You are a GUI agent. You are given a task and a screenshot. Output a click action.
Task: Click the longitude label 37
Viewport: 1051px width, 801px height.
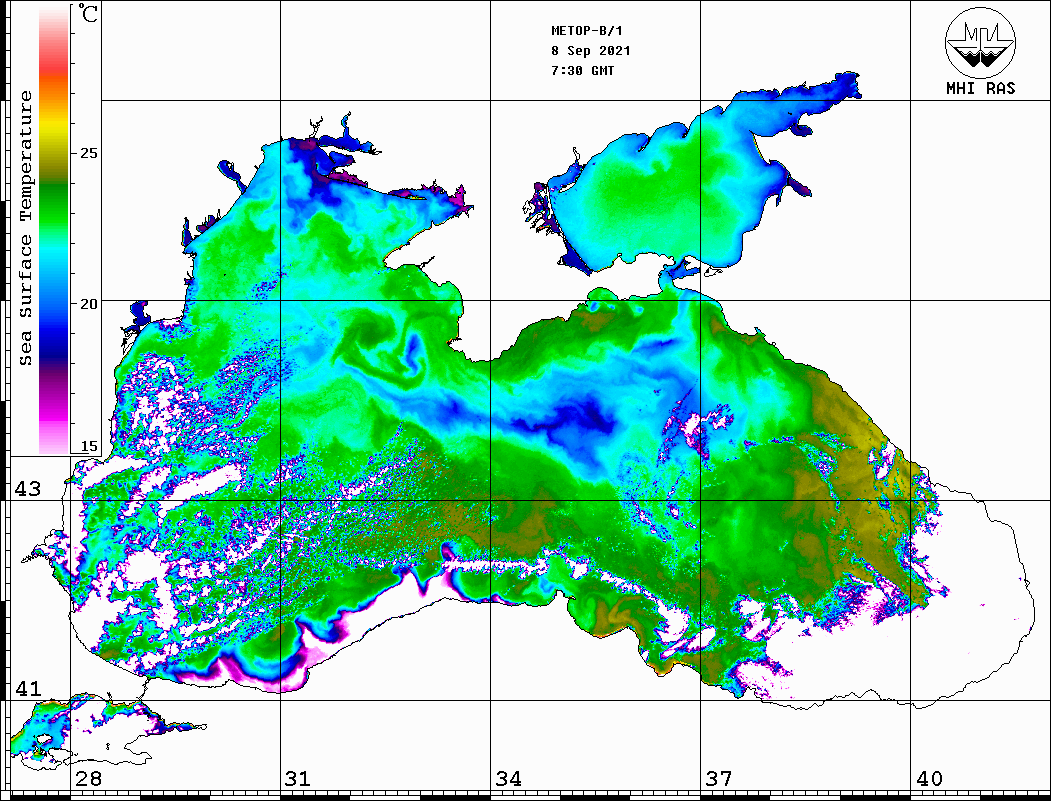point(719,779)
